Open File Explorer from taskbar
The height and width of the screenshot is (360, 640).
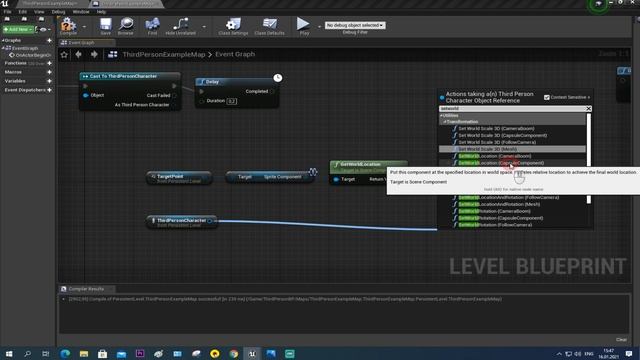(84, 353)
